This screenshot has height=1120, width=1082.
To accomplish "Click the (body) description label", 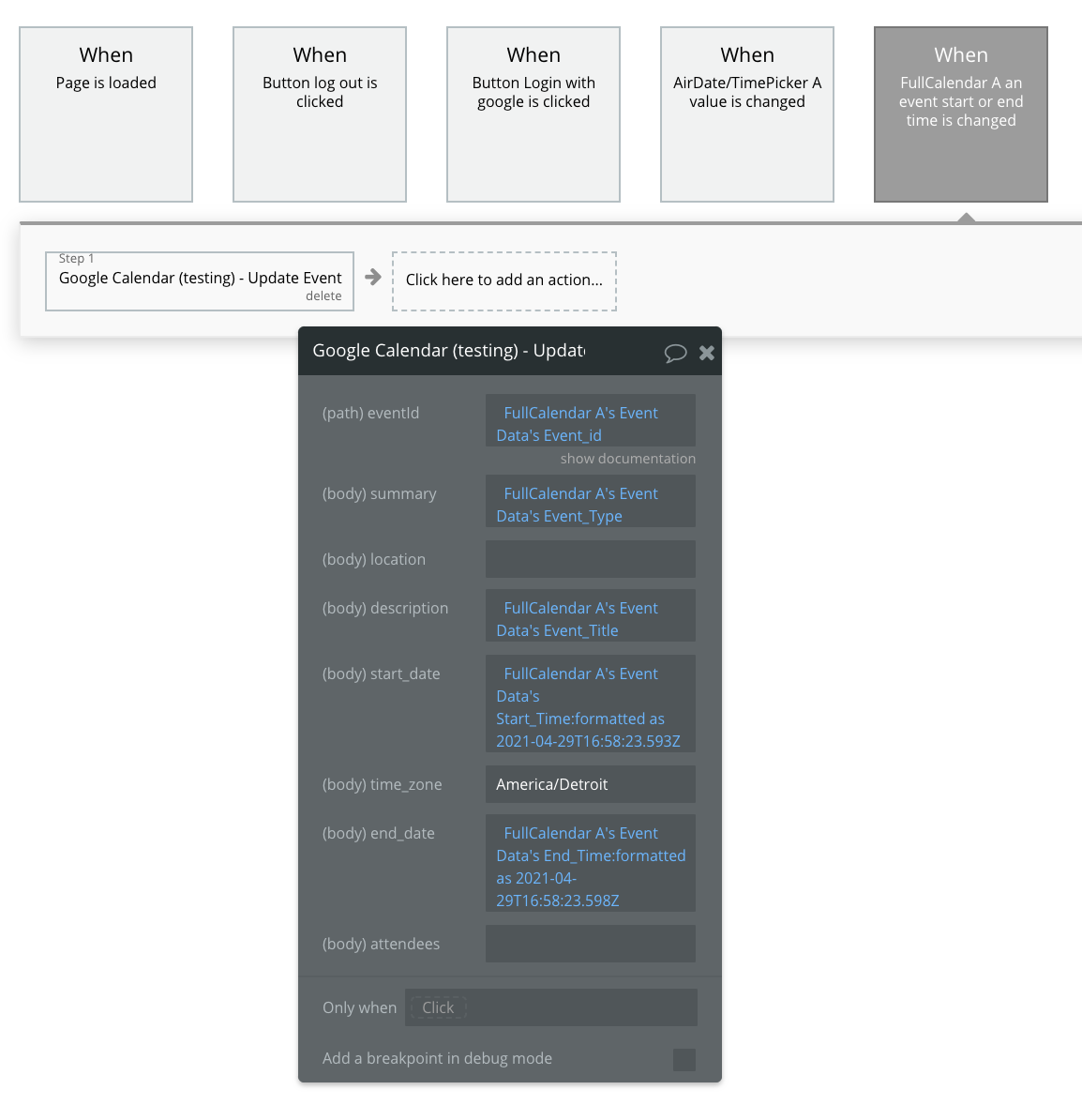I will pyautogui.click(x=385, y=608).
